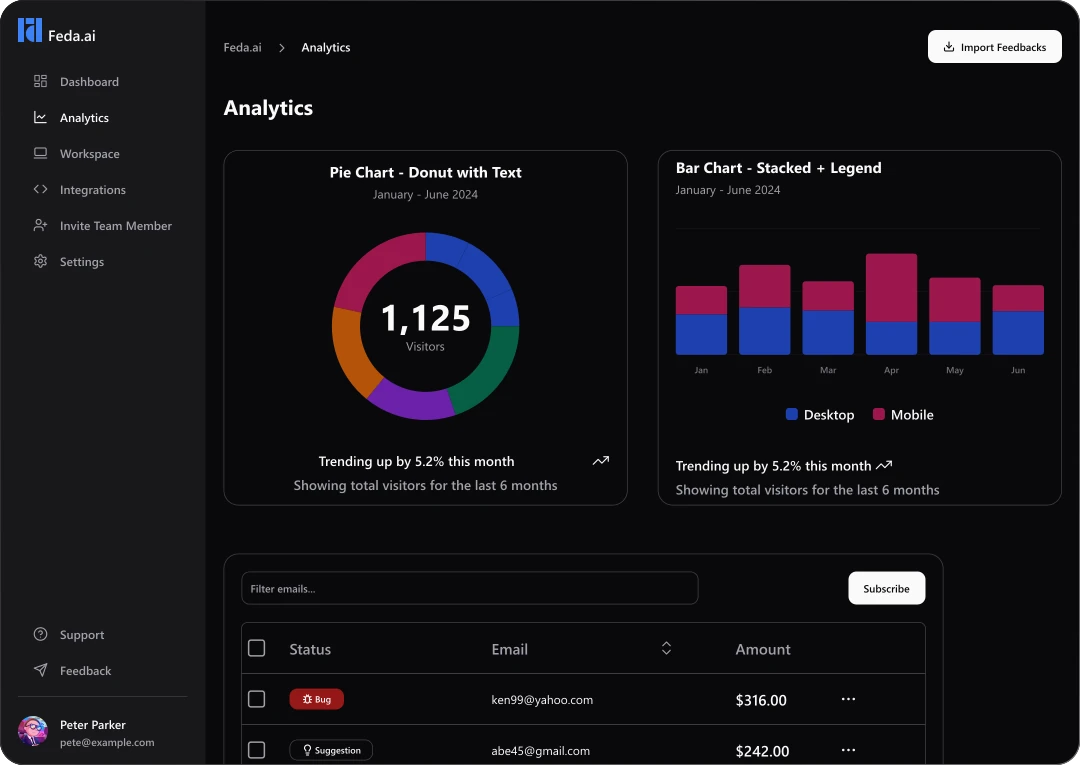Click the $316.00 amount cell
Viewport: 1080px width, 765px height.
[x=761, y=700]
